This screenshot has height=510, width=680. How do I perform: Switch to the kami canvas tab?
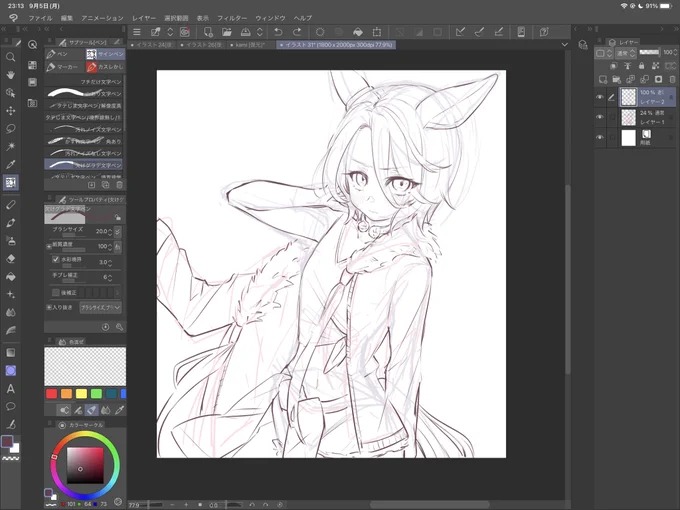[249, 45]
